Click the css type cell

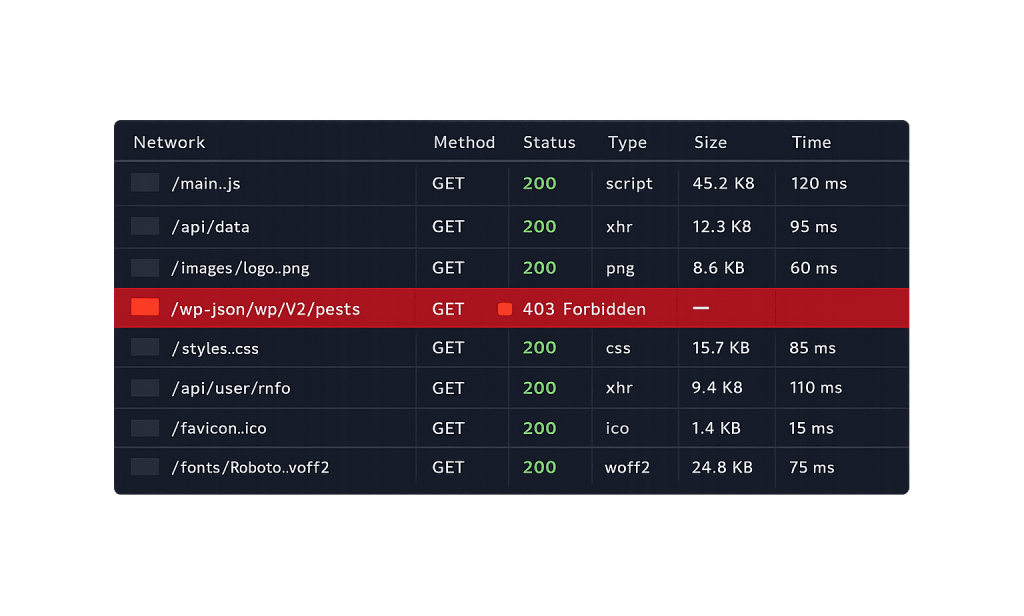[x=618, y=348]
